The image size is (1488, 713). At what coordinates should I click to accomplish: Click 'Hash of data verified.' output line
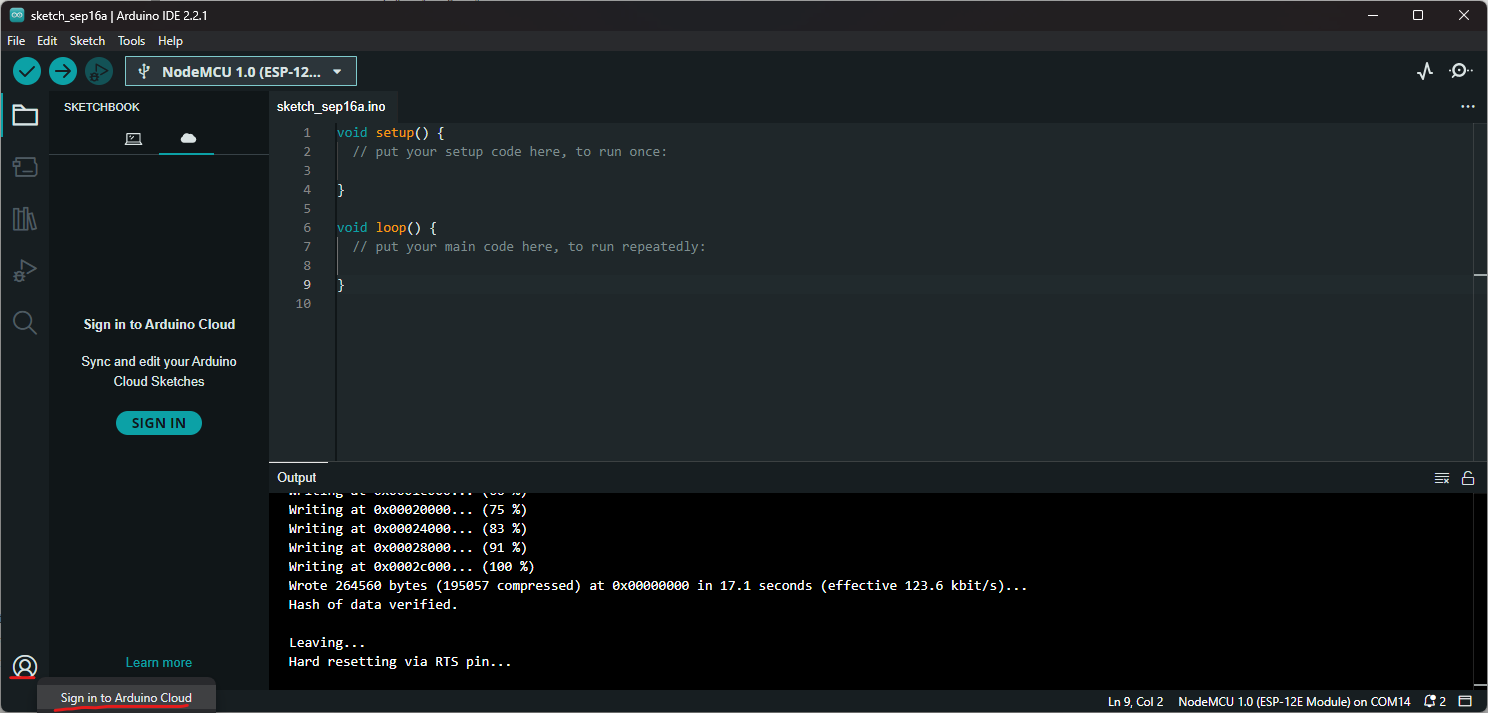click(x=373, y=604)
